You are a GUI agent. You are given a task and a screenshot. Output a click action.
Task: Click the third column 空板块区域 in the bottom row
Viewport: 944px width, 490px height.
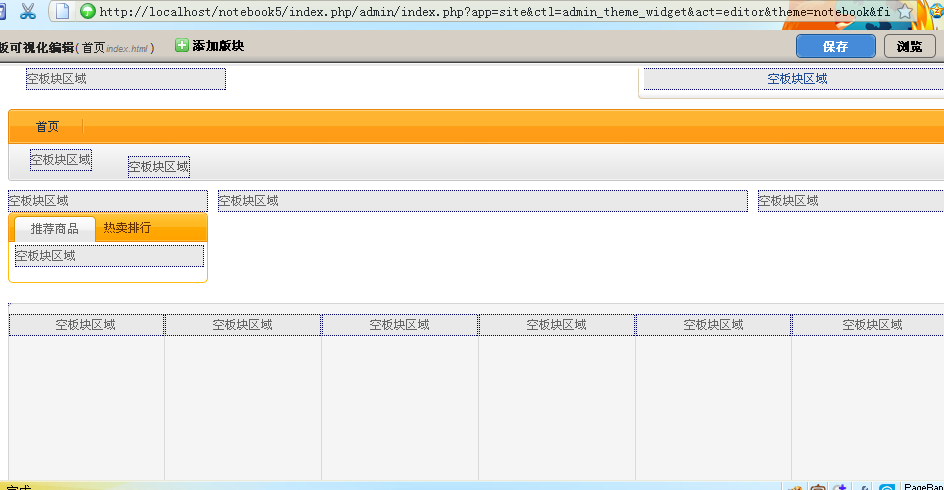coord(400,325)
